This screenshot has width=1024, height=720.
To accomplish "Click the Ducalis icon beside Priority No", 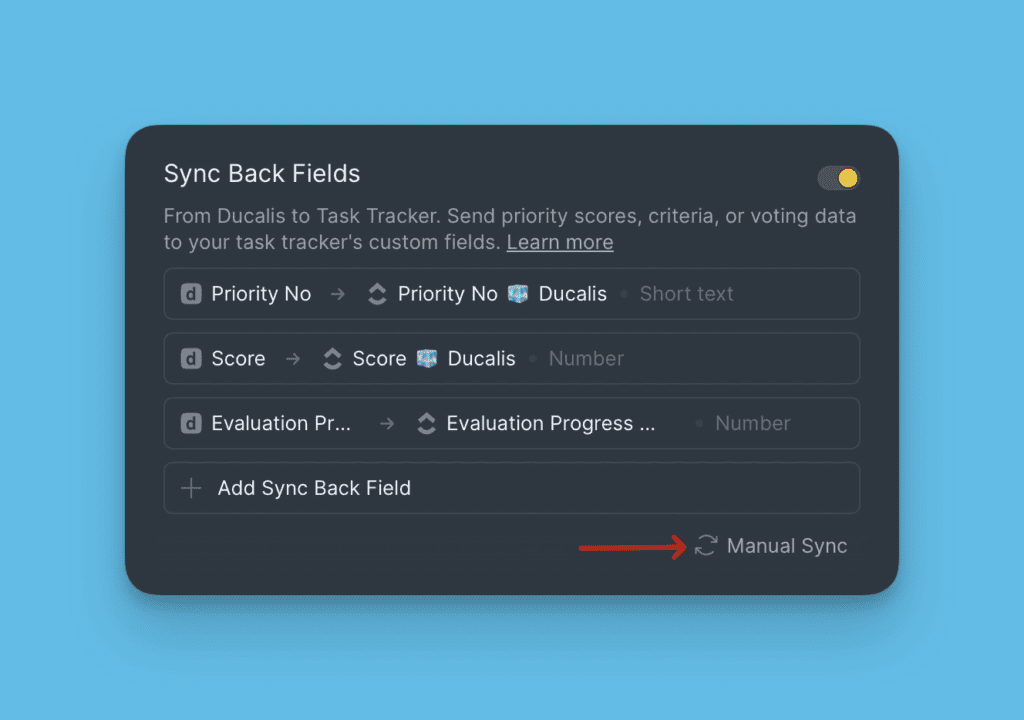I will [191, 294].
